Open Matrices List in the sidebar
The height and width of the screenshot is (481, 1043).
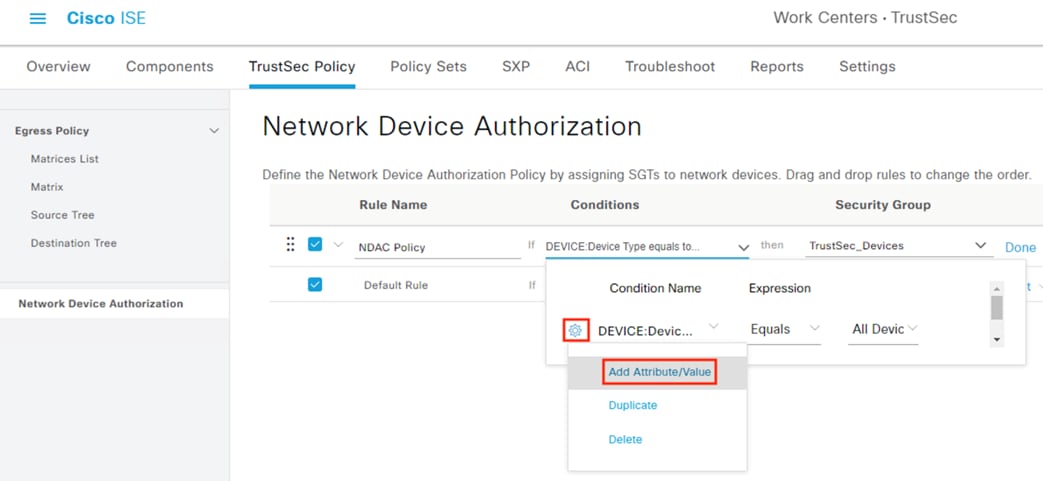point(65,159)
